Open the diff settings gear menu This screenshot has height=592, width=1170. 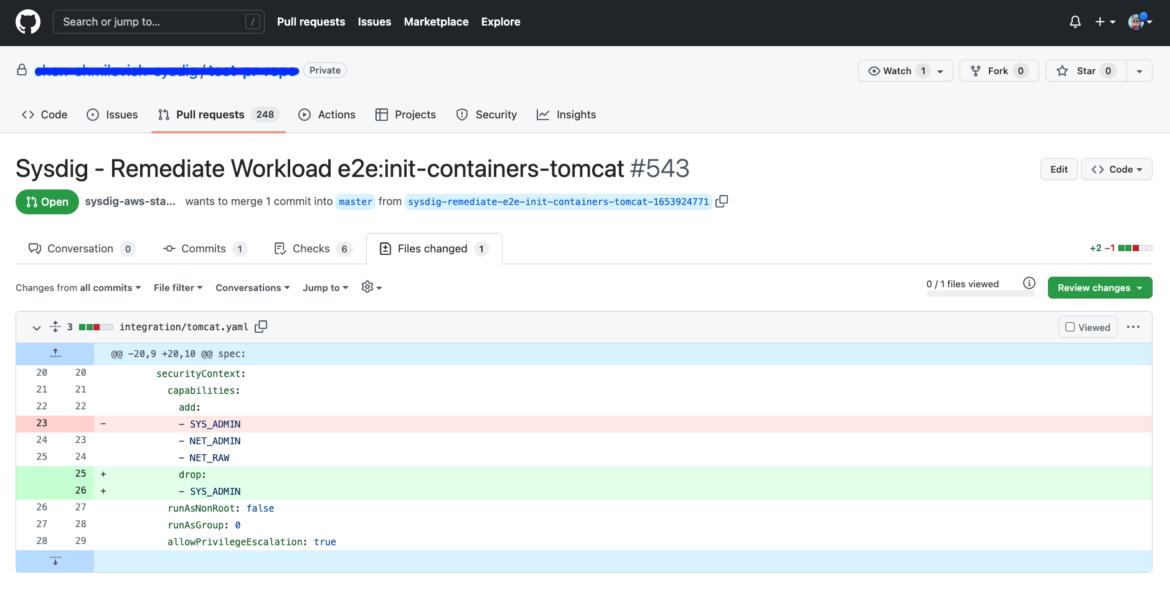(372, 287)
